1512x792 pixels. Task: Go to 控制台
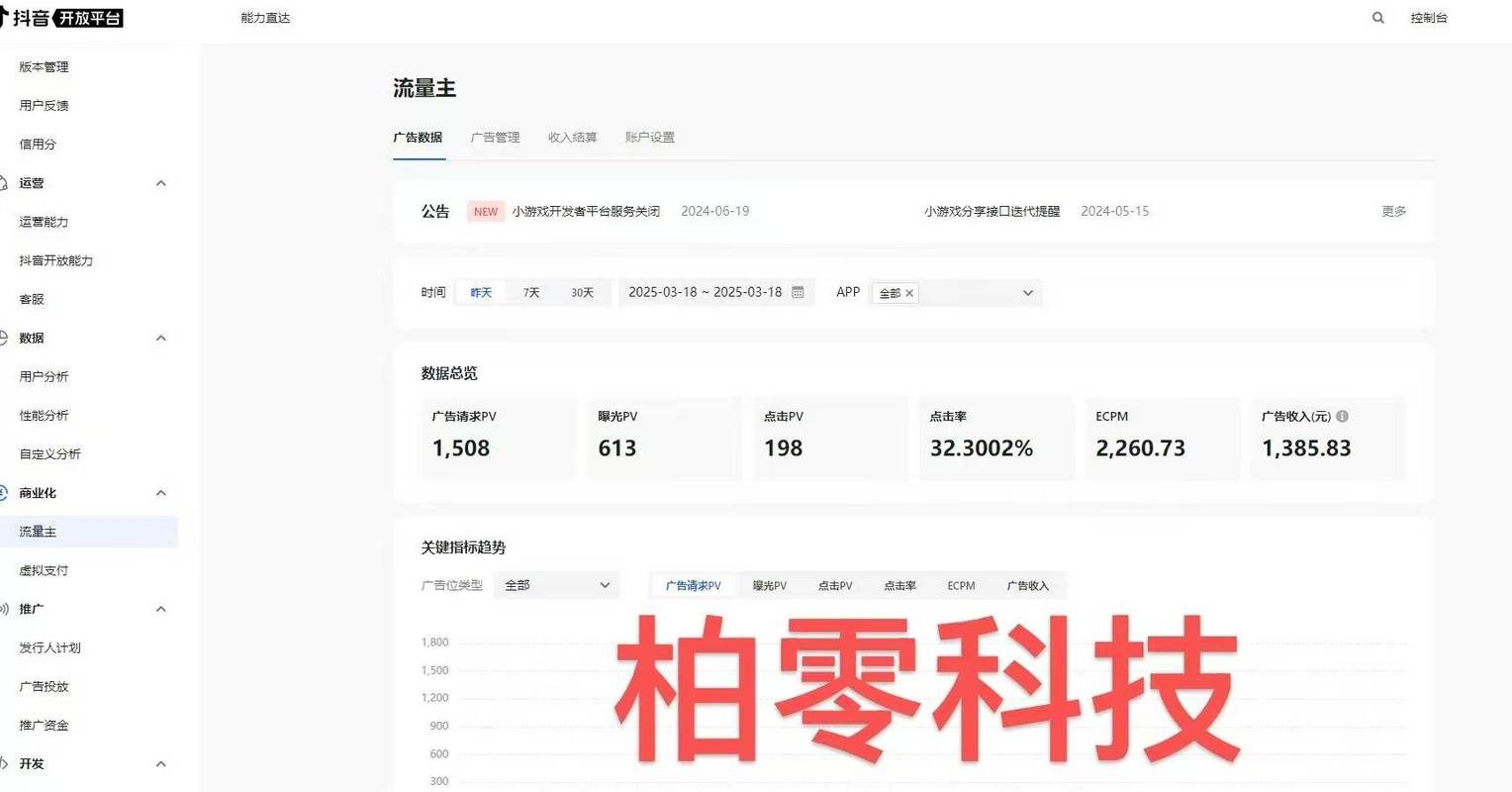[1429, 18]
